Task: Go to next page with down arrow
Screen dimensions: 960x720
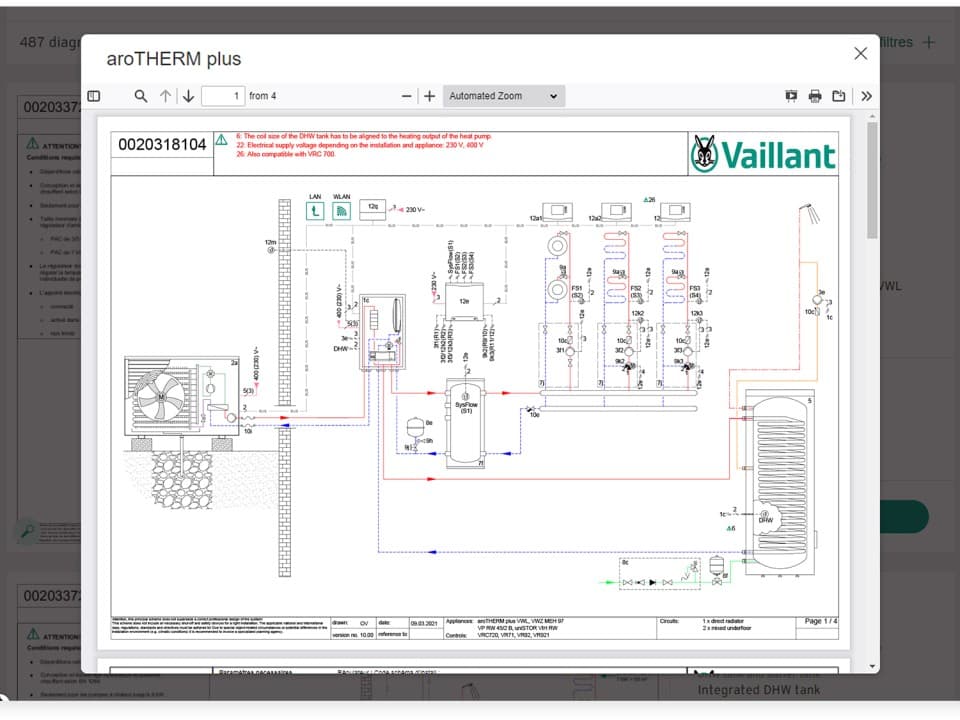Action: click(x=188, y=96)
